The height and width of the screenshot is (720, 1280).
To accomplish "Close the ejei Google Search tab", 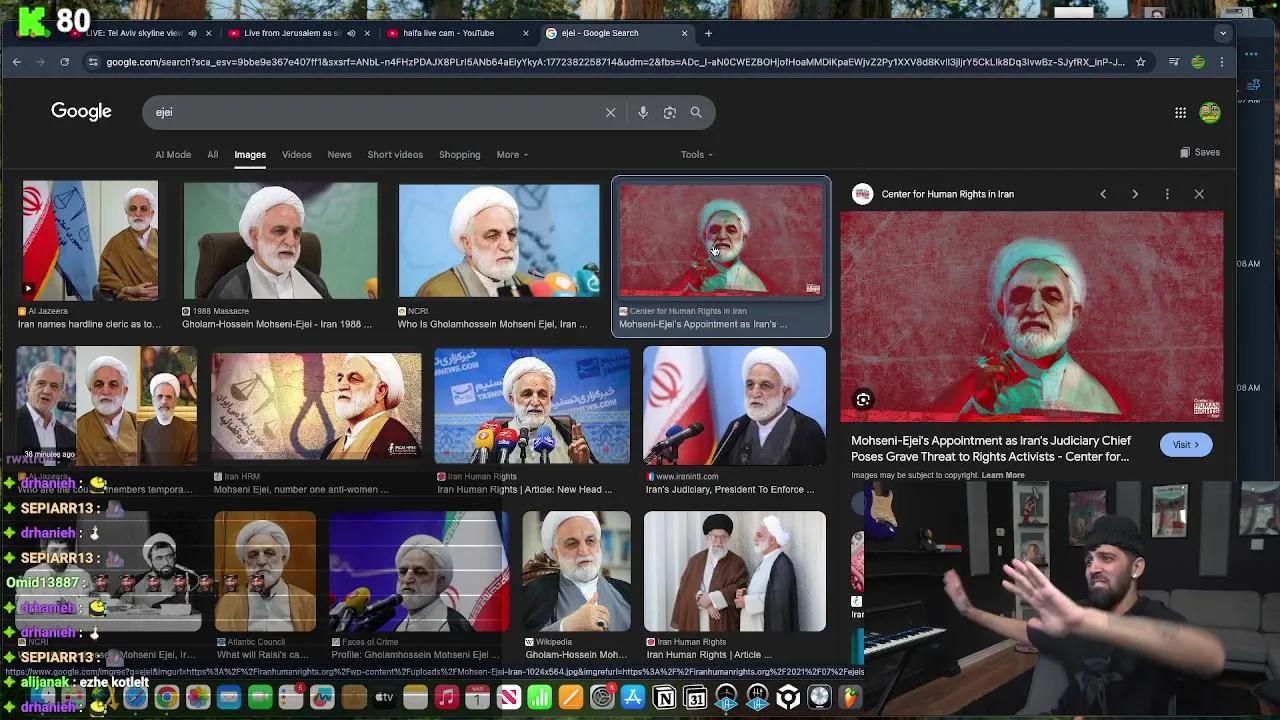I will pyautogui.click(x=684, y=33).
